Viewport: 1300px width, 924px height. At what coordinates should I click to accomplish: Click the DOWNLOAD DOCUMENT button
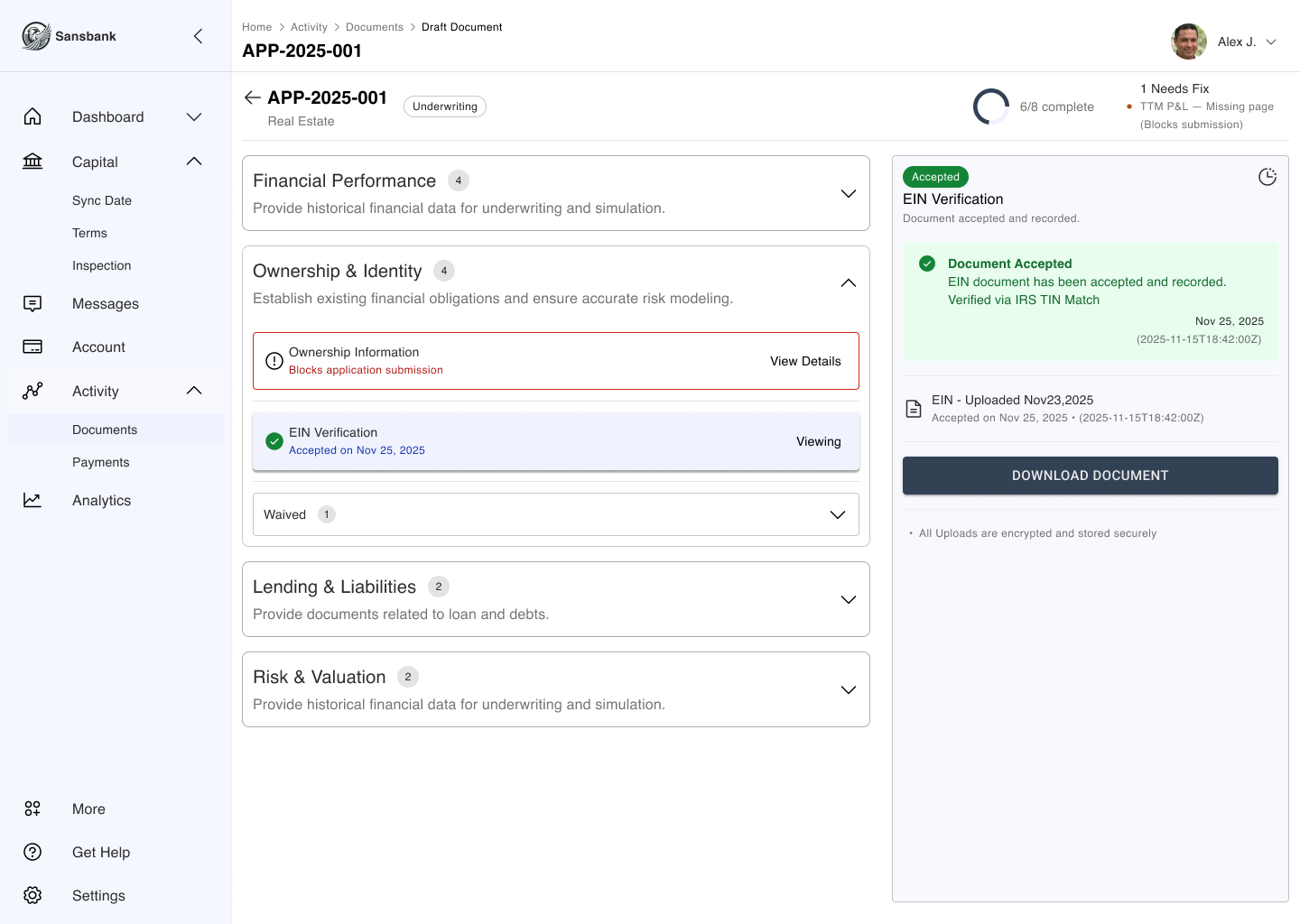click(x=1090, y=476)
